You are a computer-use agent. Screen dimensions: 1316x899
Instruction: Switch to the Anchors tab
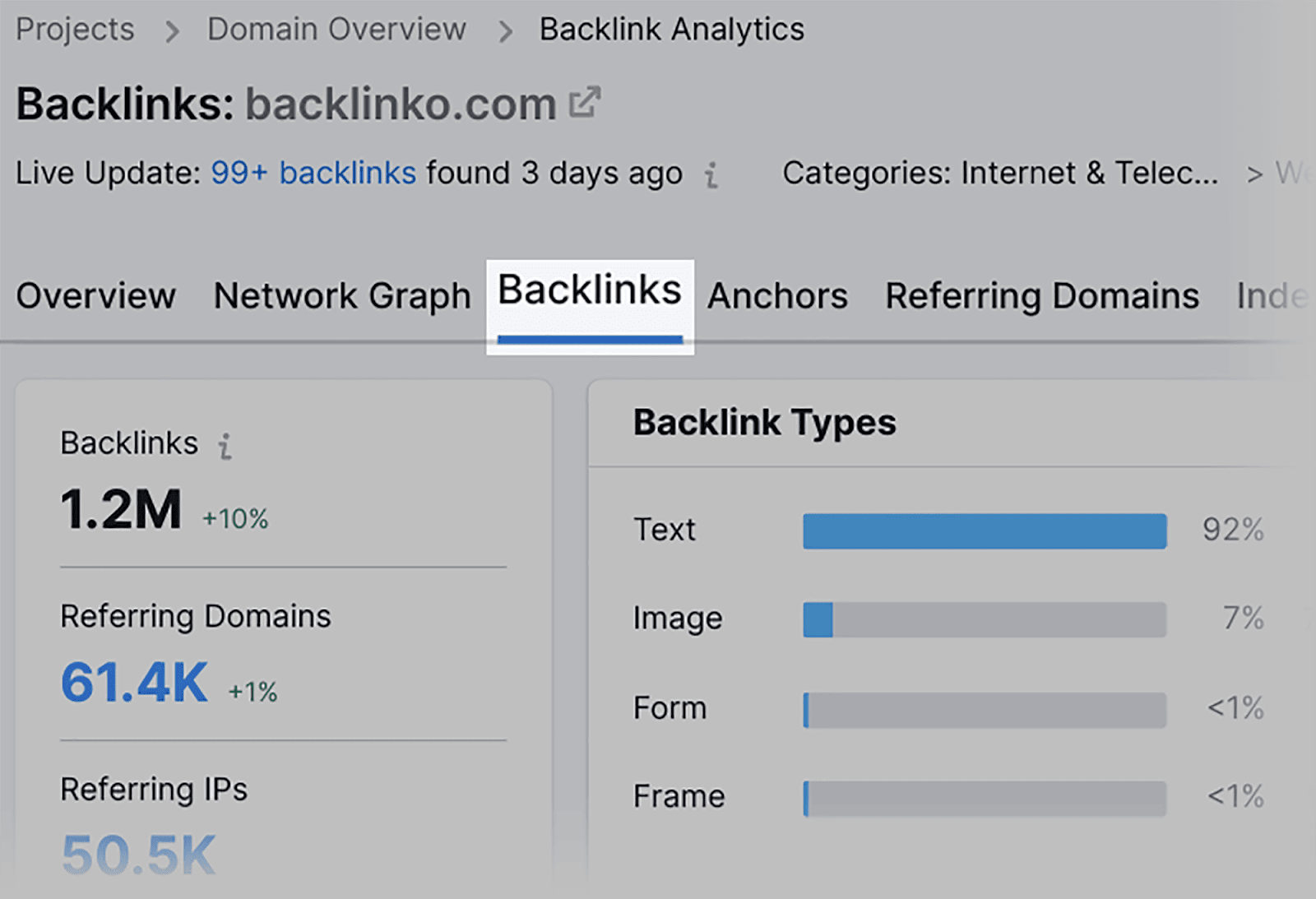(x=776, y=296)
